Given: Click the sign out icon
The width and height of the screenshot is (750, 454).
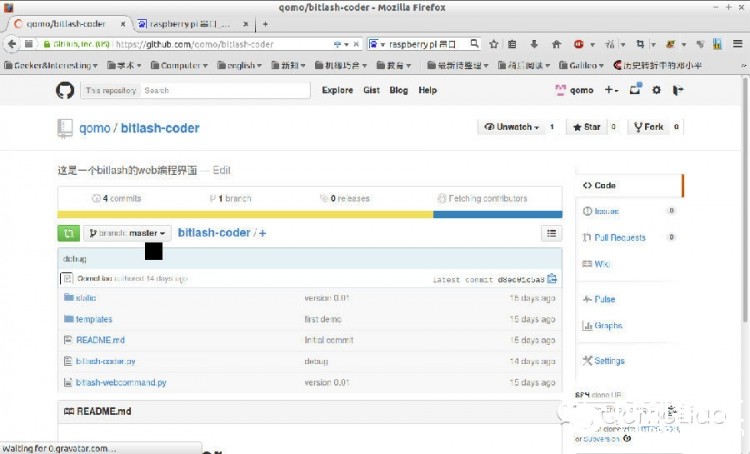Looking at the screenshot, I should [x=678, y=90].
